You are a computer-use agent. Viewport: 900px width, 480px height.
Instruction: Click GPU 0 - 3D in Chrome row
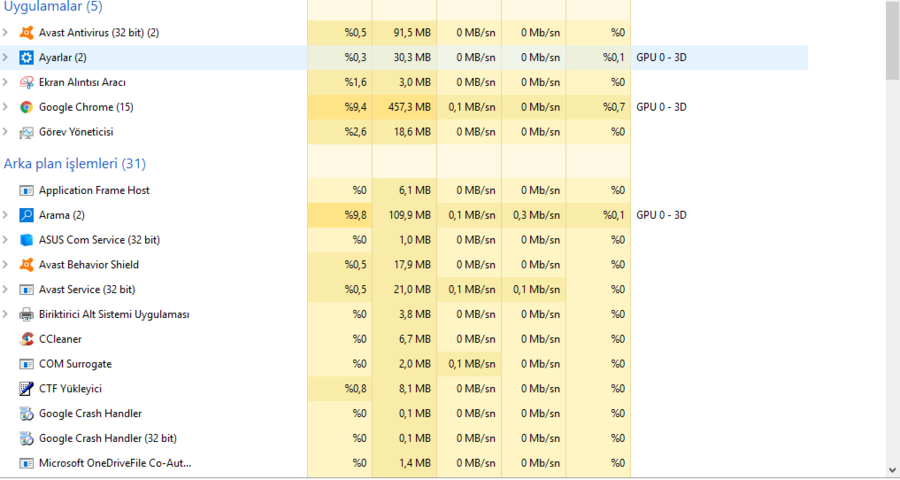pyautogui.click(x=661, y=107)
